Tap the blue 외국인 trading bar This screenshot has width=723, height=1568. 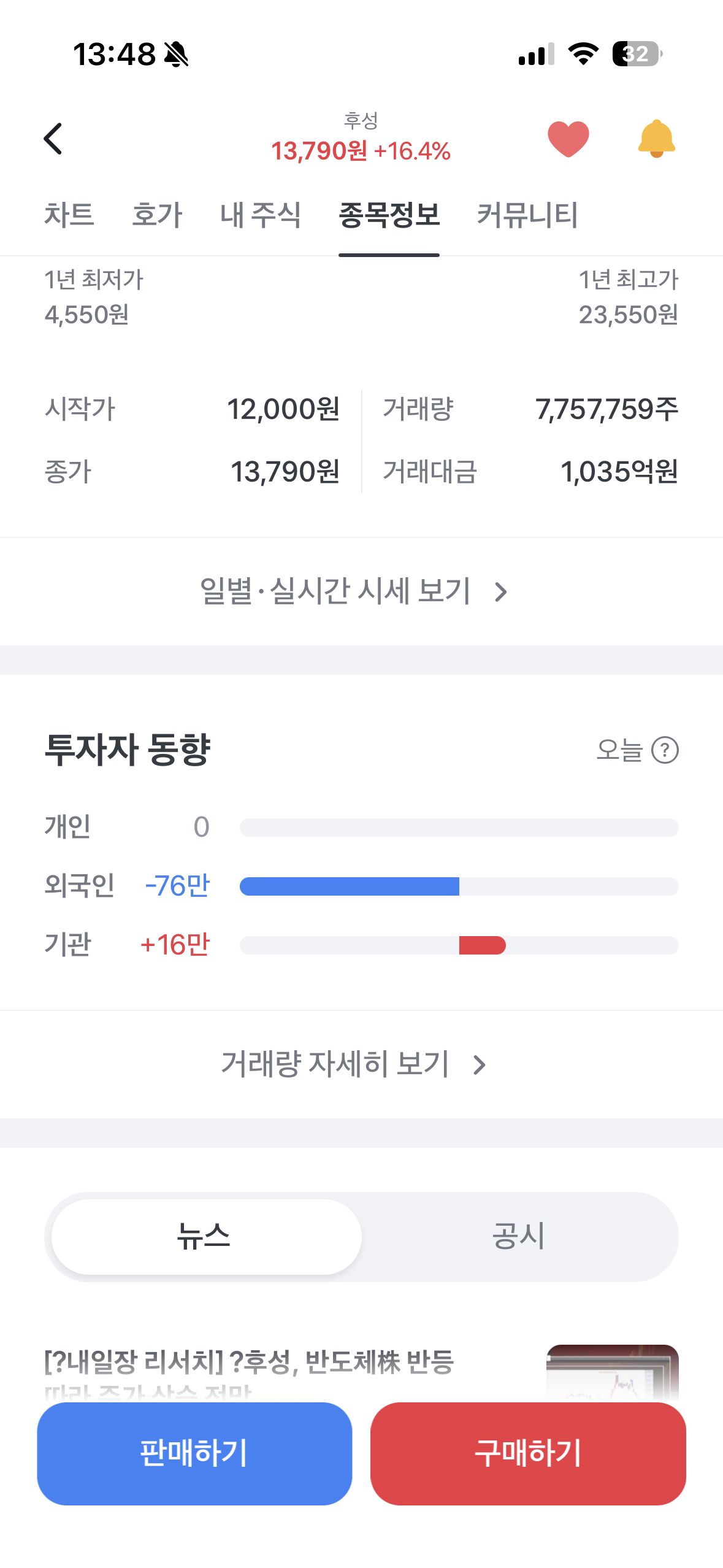pyautogui.click(x=350, y=886)
